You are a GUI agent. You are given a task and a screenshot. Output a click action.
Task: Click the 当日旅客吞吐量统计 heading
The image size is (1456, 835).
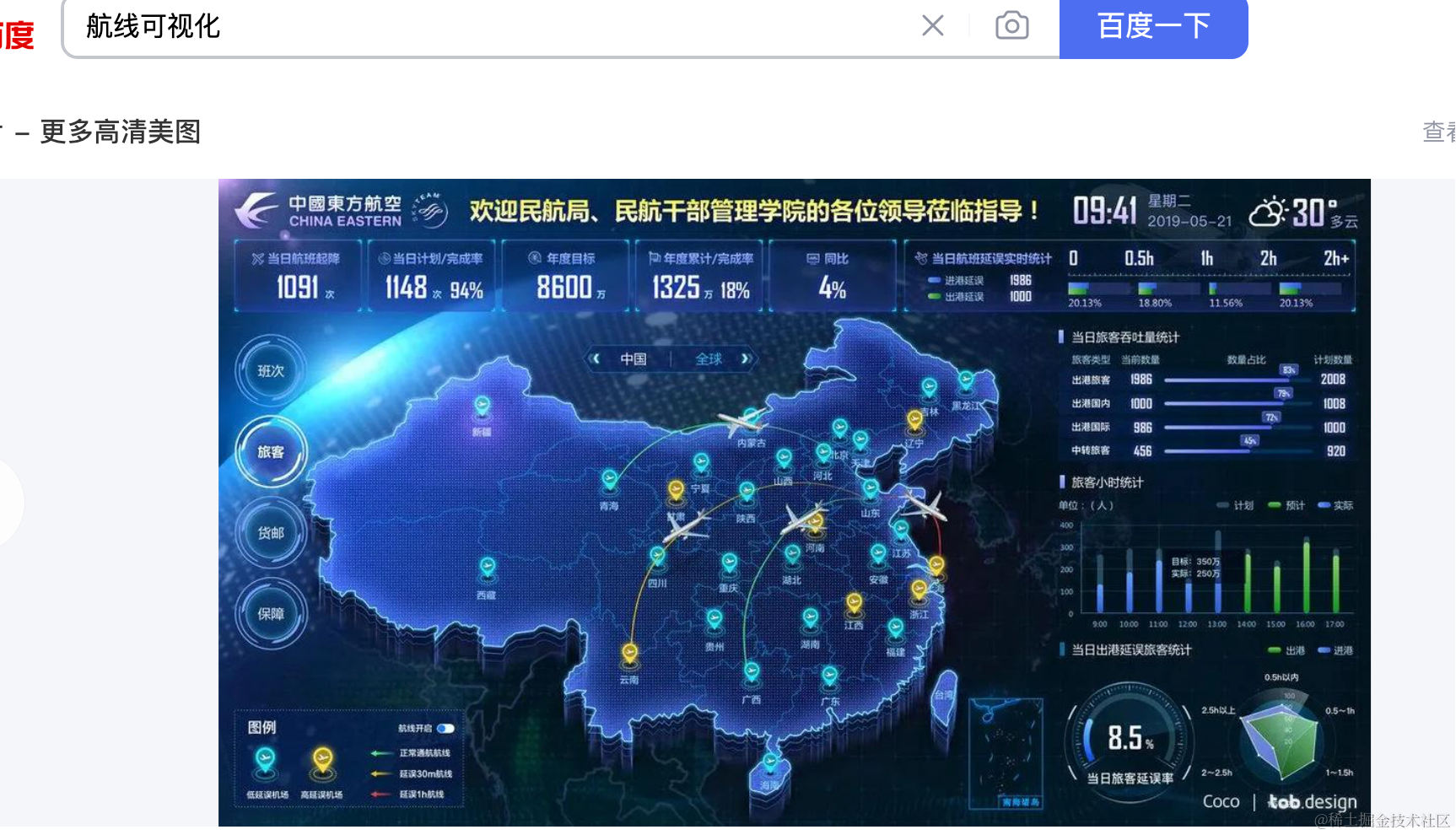point(1125,337)
